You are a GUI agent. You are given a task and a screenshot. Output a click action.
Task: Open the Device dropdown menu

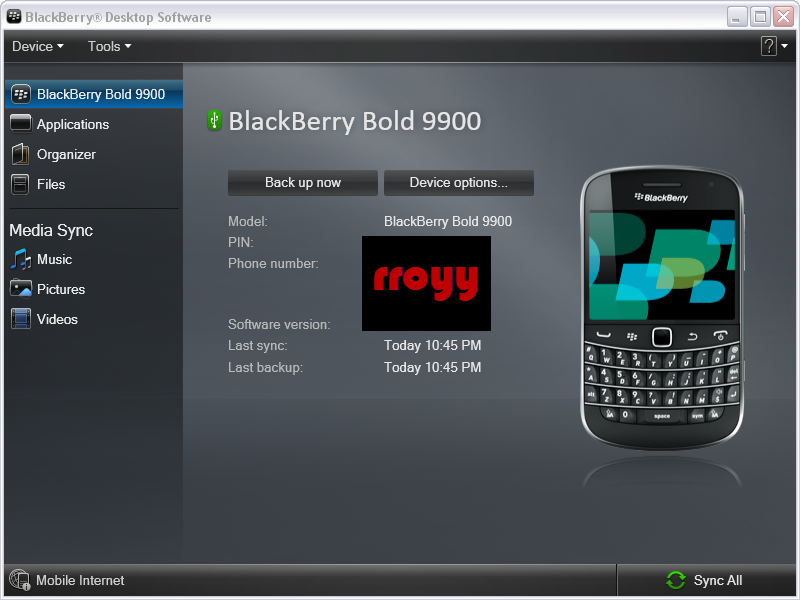(37, 46)
